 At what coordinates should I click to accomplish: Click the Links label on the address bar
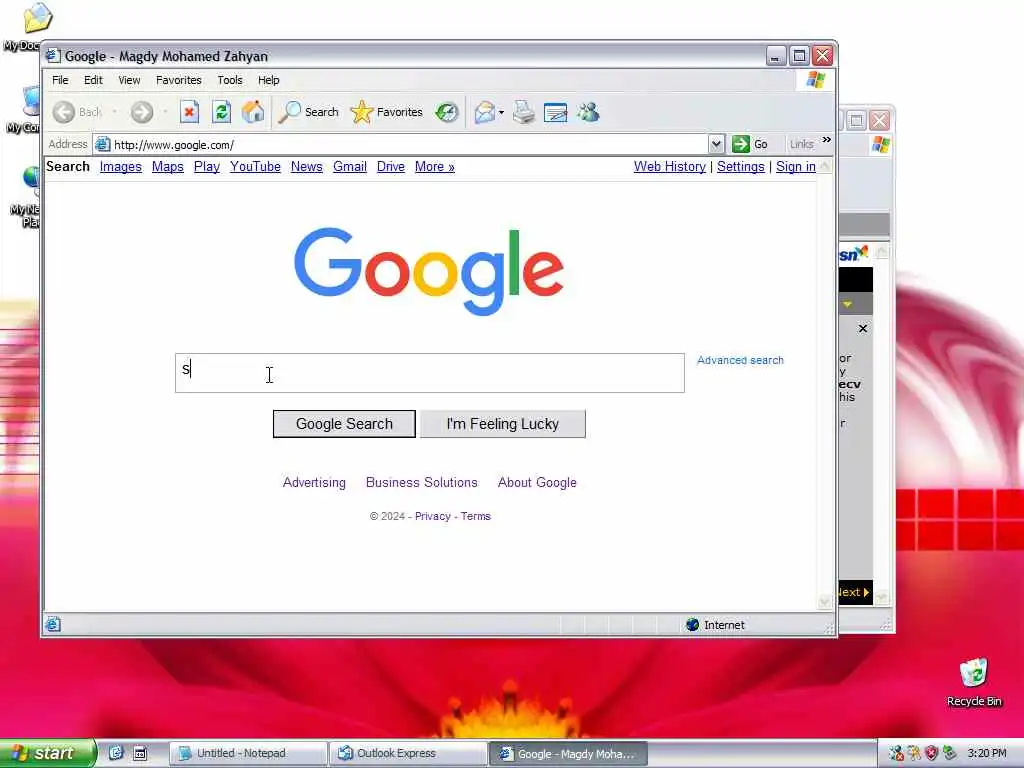coord(802,144)
